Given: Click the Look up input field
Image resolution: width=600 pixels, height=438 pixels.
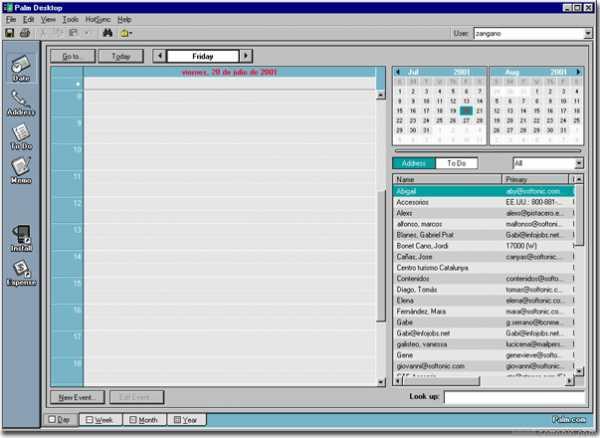Looking at the screenshot, I should [x=514, y=397].
